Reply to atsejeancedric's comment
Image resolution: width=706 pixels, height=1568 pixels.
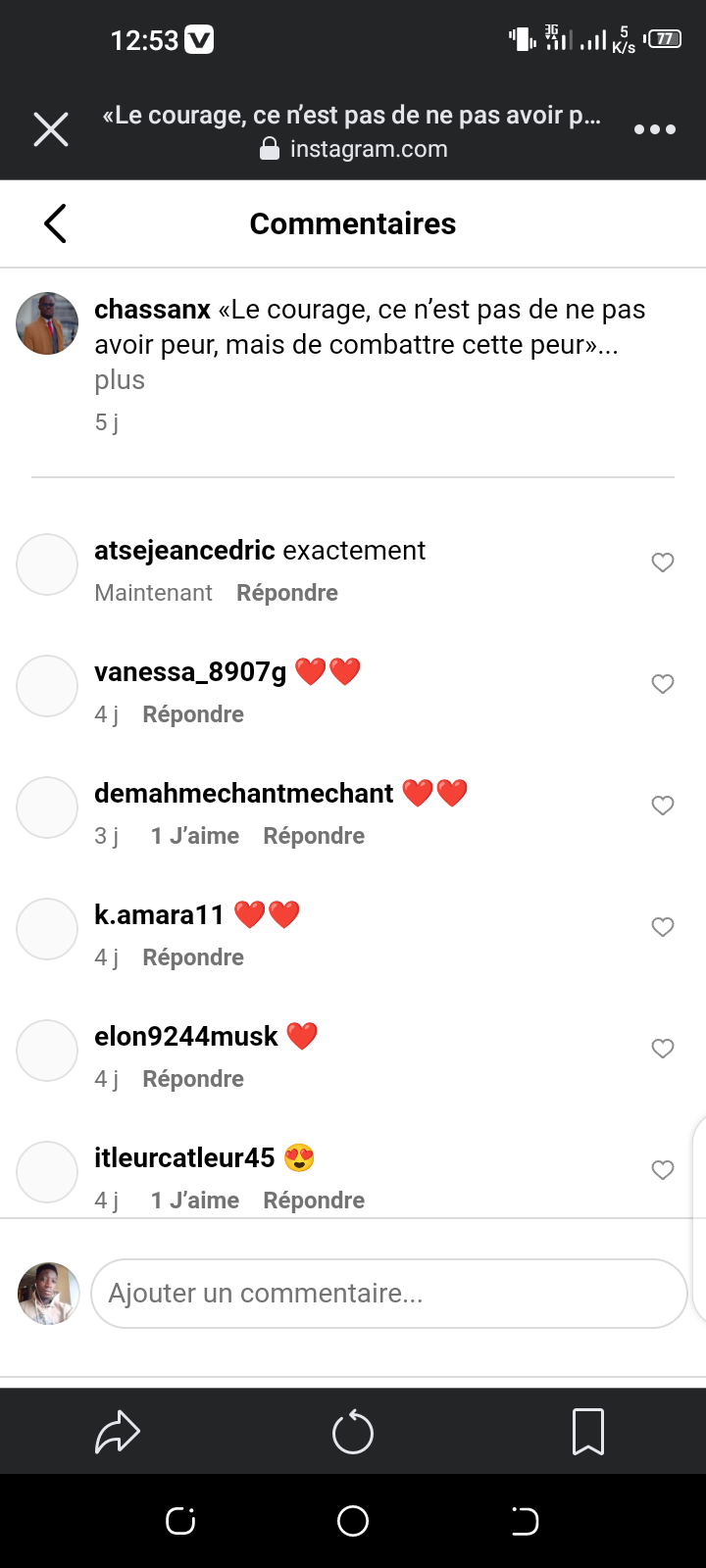287,593
